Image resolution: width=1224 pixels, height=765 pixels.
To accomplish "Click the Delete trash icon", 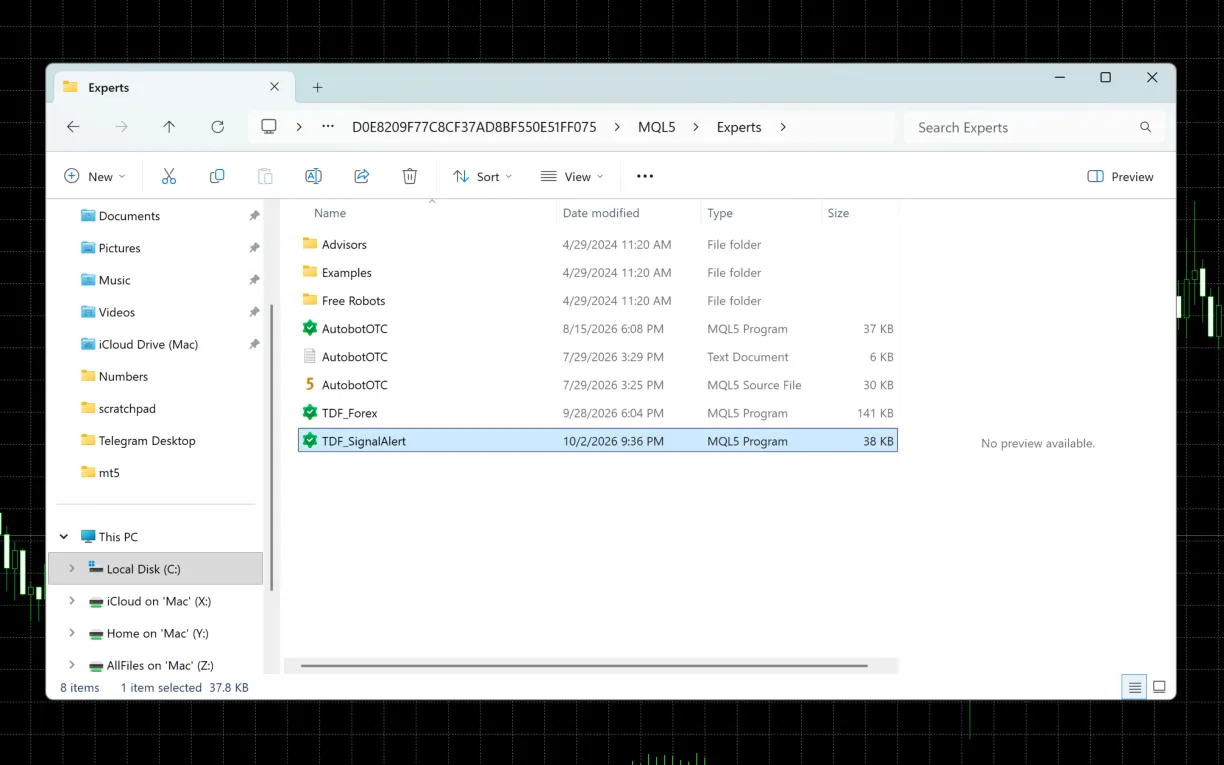I will coord(410,176).
